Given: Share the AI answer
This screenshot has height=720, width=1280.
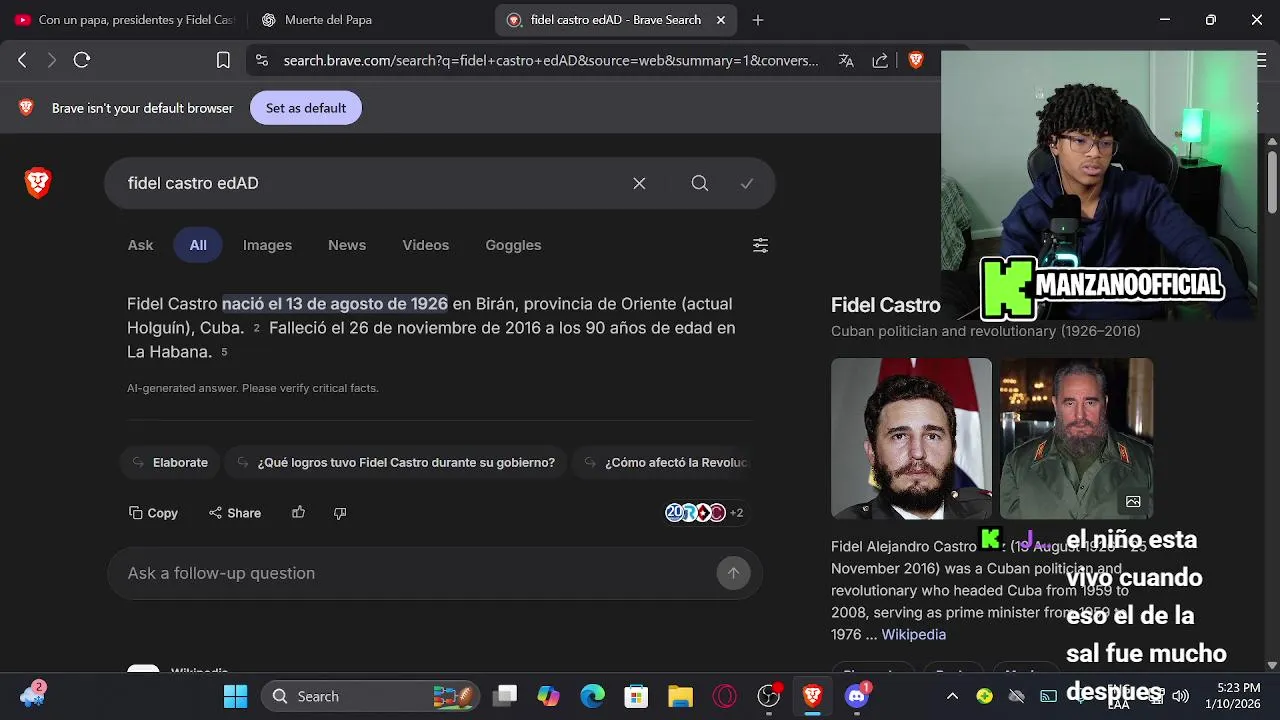Looking at the screenshot, I should pyautogui.click(x=235, y=513).
